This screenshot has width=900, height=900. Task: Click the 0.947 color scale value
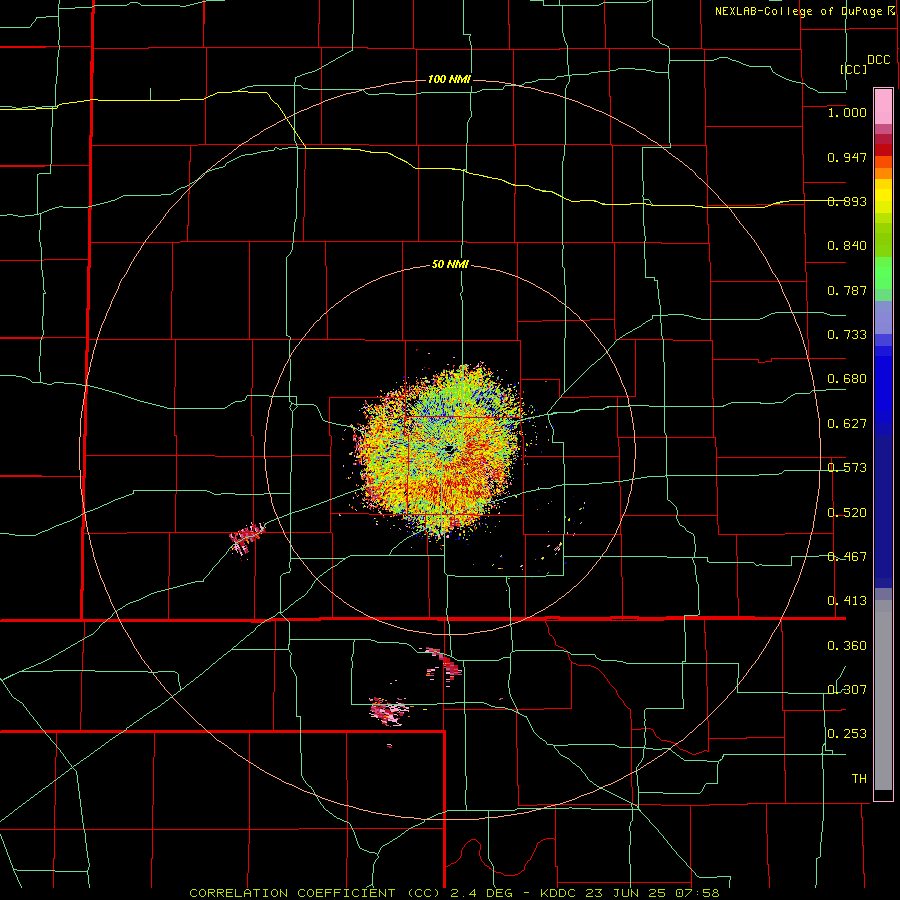tap(847, 157)
